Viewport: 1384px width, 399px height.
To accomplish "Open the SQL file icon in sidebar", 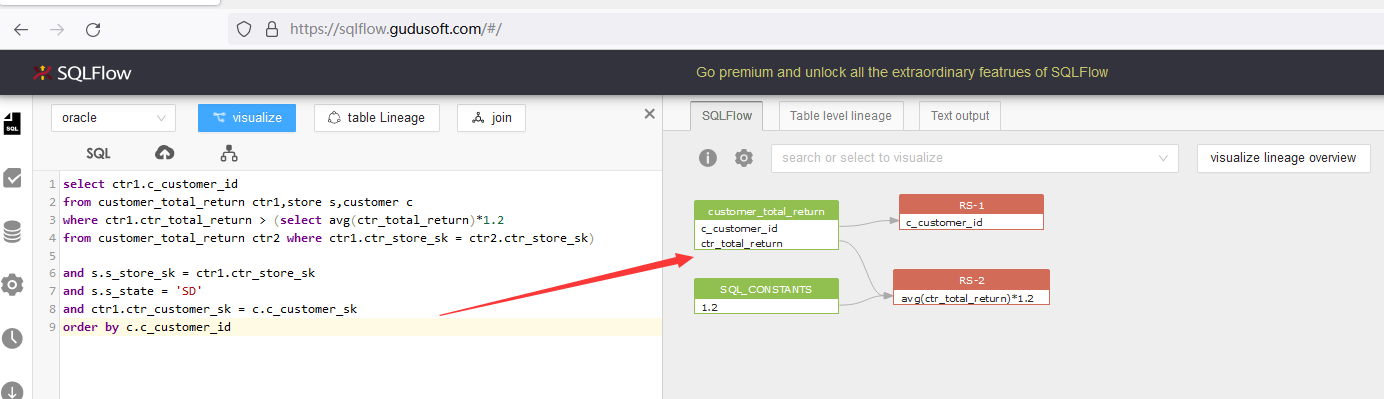I will pos(12,123).
